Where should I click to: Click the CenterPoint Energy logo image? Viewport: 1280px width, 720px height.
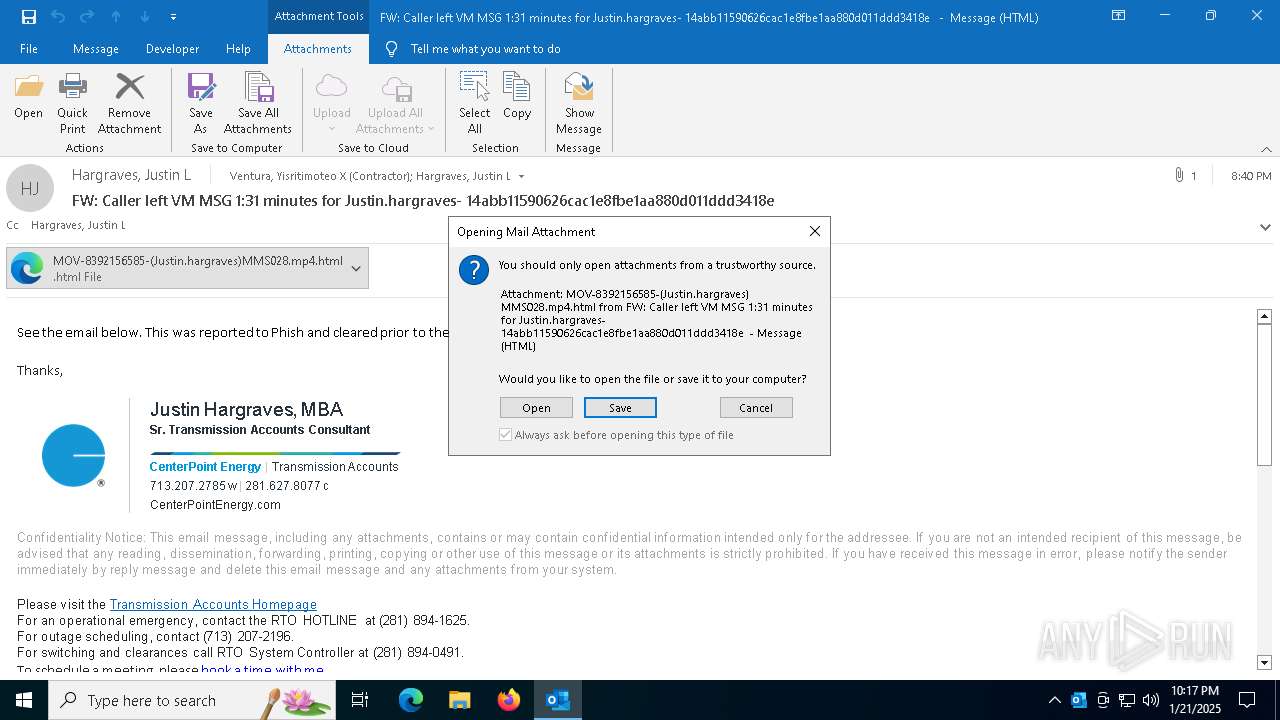(x=73, y=456)
